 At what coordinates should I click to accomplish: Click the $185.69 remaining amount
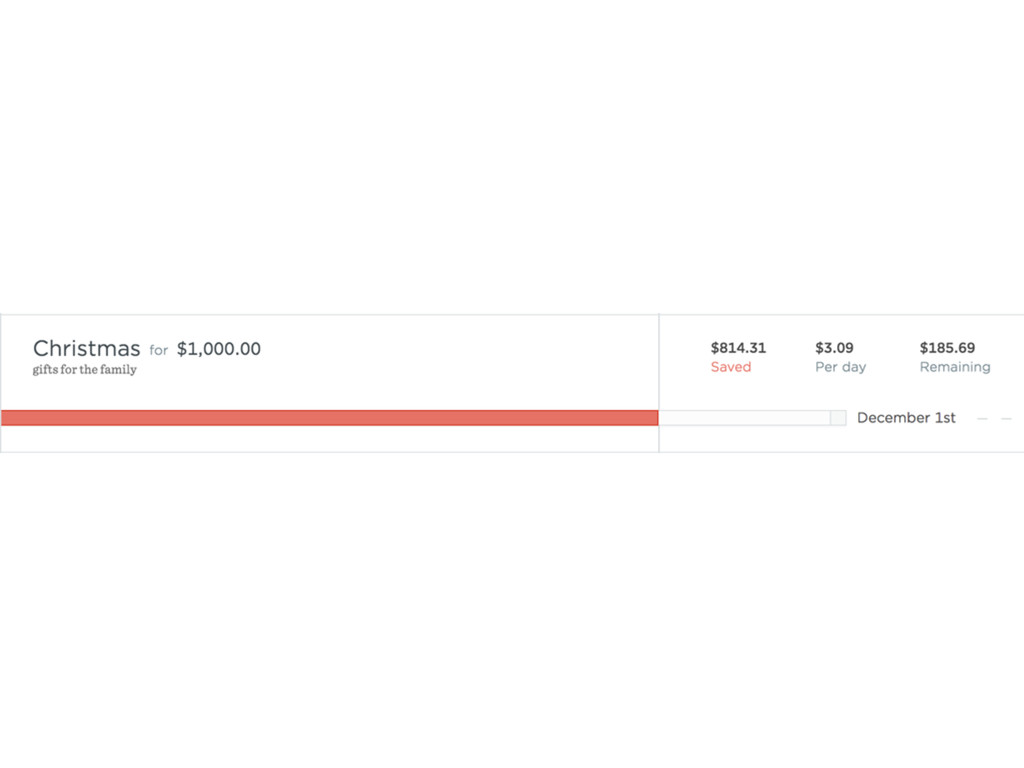[x=948, y=348]
